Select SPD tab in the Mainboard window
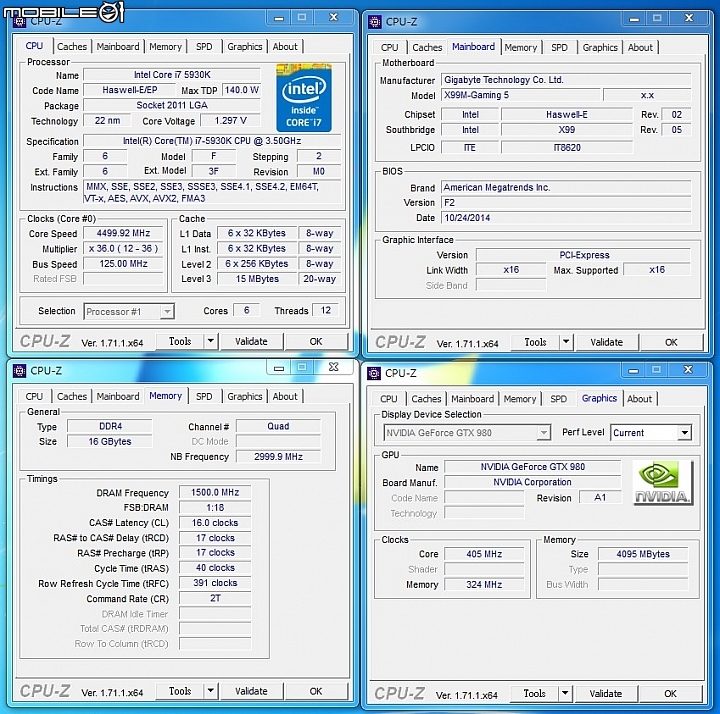Image resolution: width=720 pixels, height=714 pixels. [559, 47]
